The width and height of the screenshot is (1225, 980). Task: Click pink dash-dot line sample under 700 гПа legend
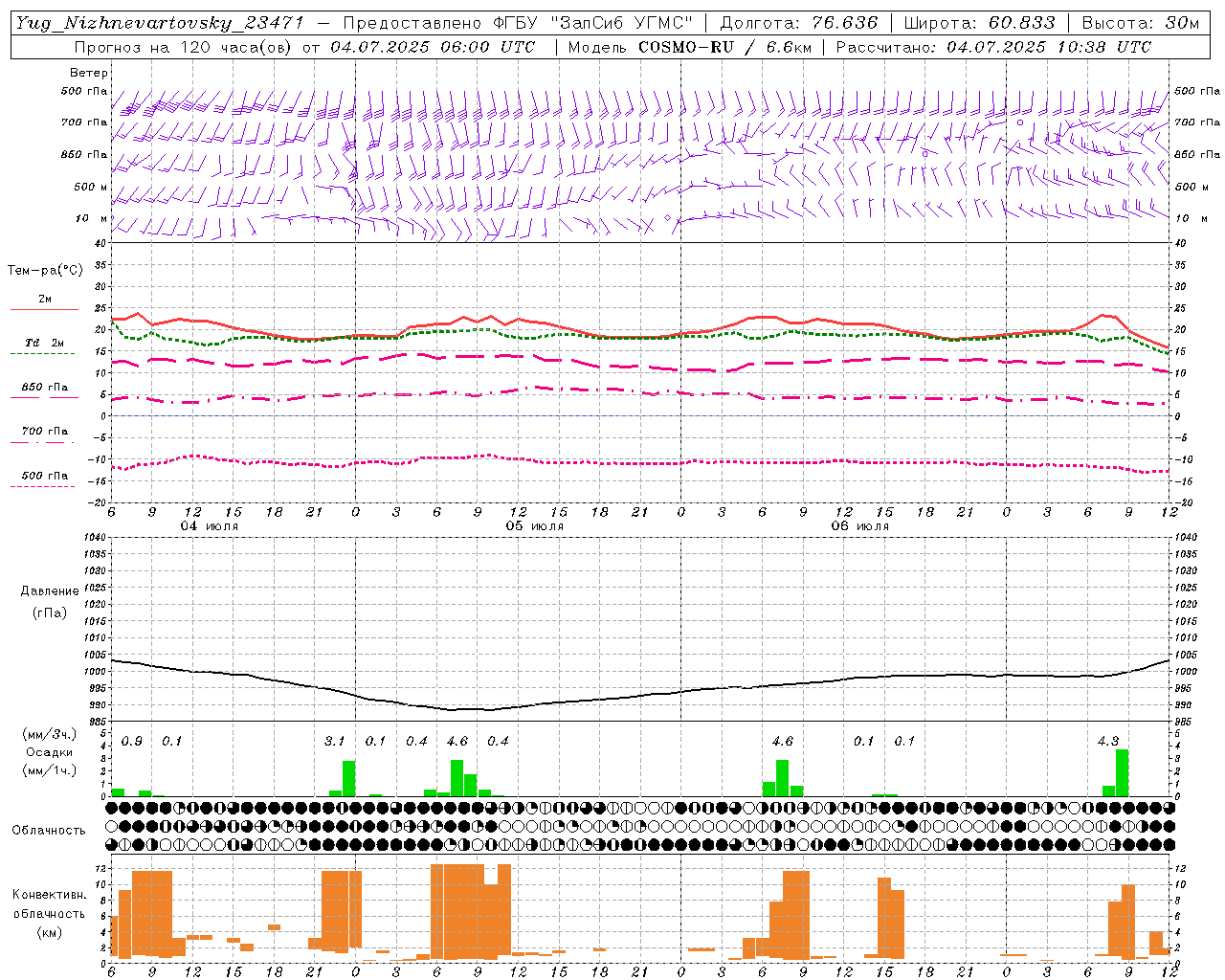[x=43, y=442]
